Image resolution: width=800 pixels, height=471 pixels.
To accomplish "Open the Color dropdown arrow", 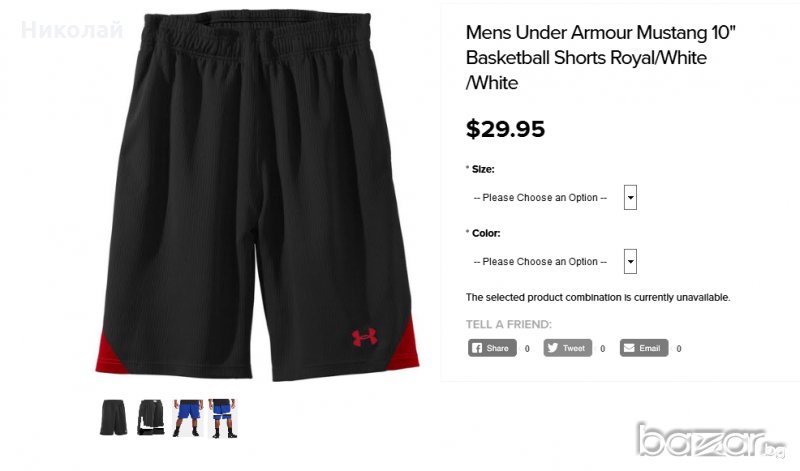I will coord(631,261).
